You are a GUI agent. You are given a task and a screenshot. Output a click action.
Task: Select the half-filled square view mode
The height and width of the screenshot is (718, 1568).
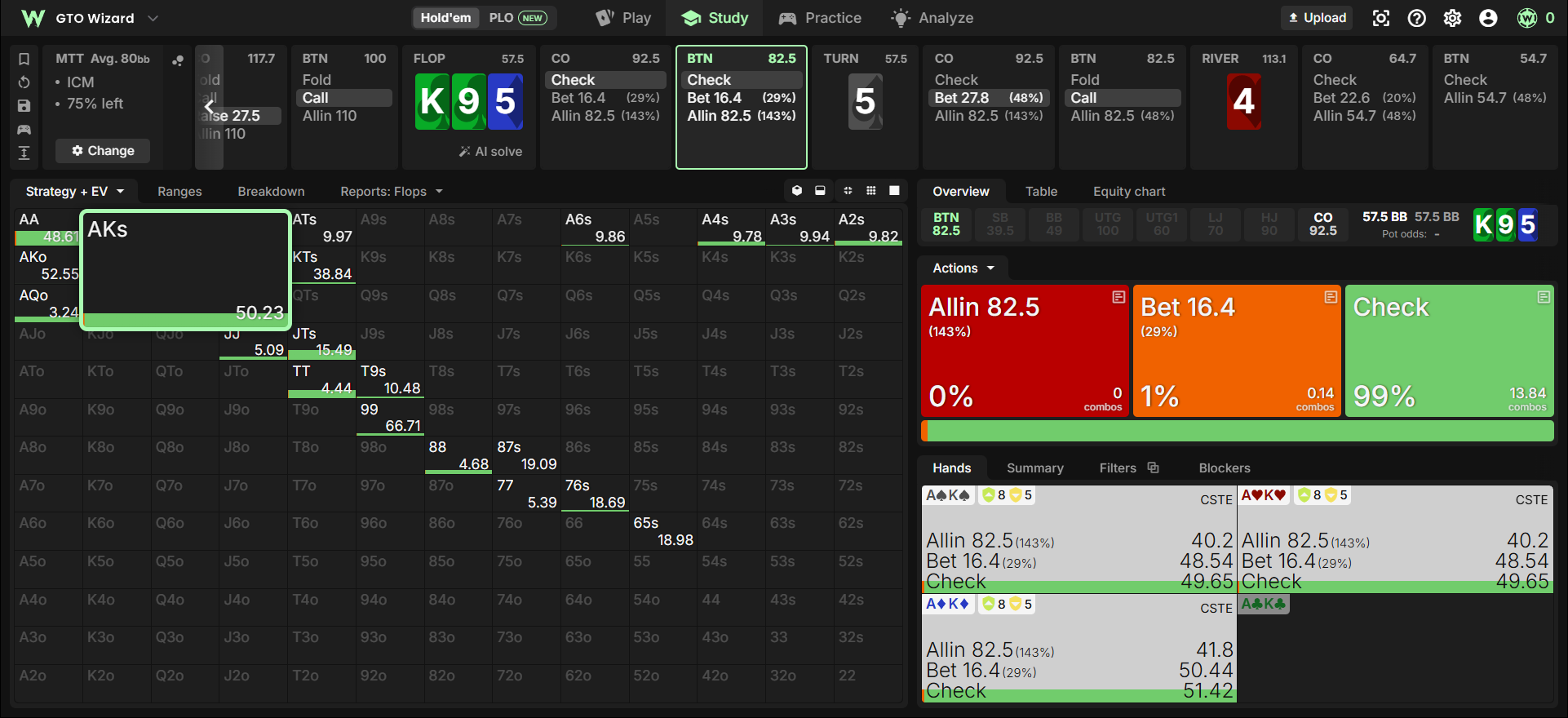click(x=820, y=191)
